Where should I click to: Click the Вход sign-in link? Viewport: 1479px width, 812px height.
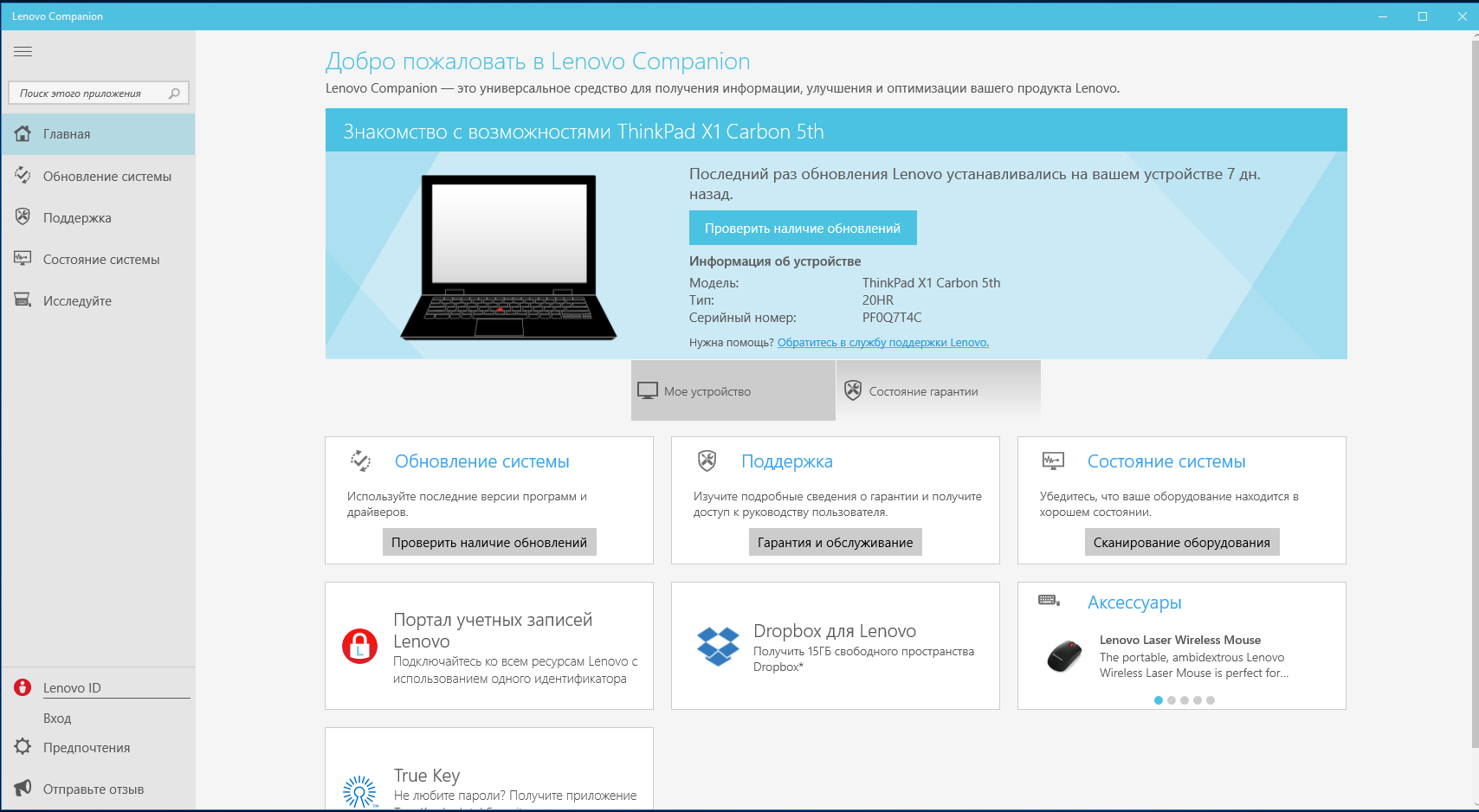click(x=57, y=718)
